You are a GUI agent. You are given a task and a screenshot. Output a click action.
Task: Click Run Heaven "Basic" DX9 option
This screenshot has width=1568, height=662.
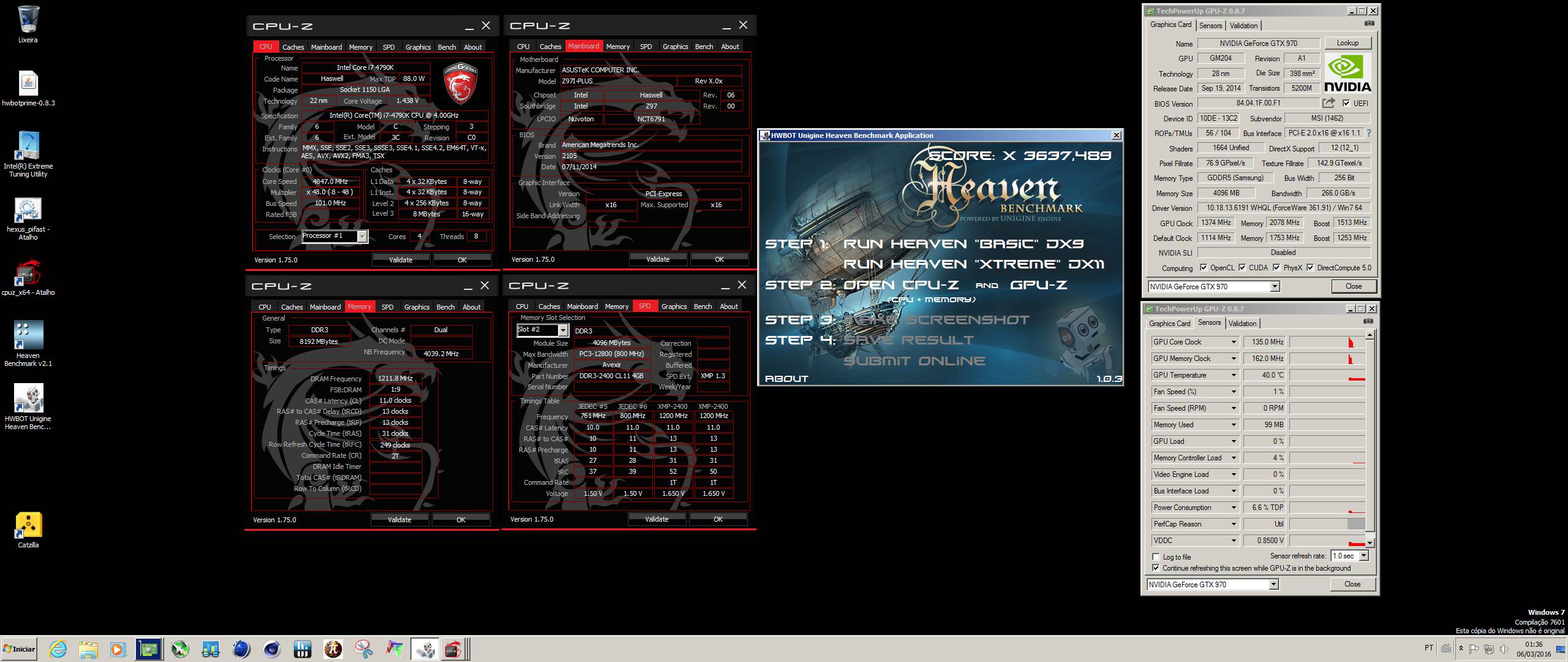(x=963, y=244)
